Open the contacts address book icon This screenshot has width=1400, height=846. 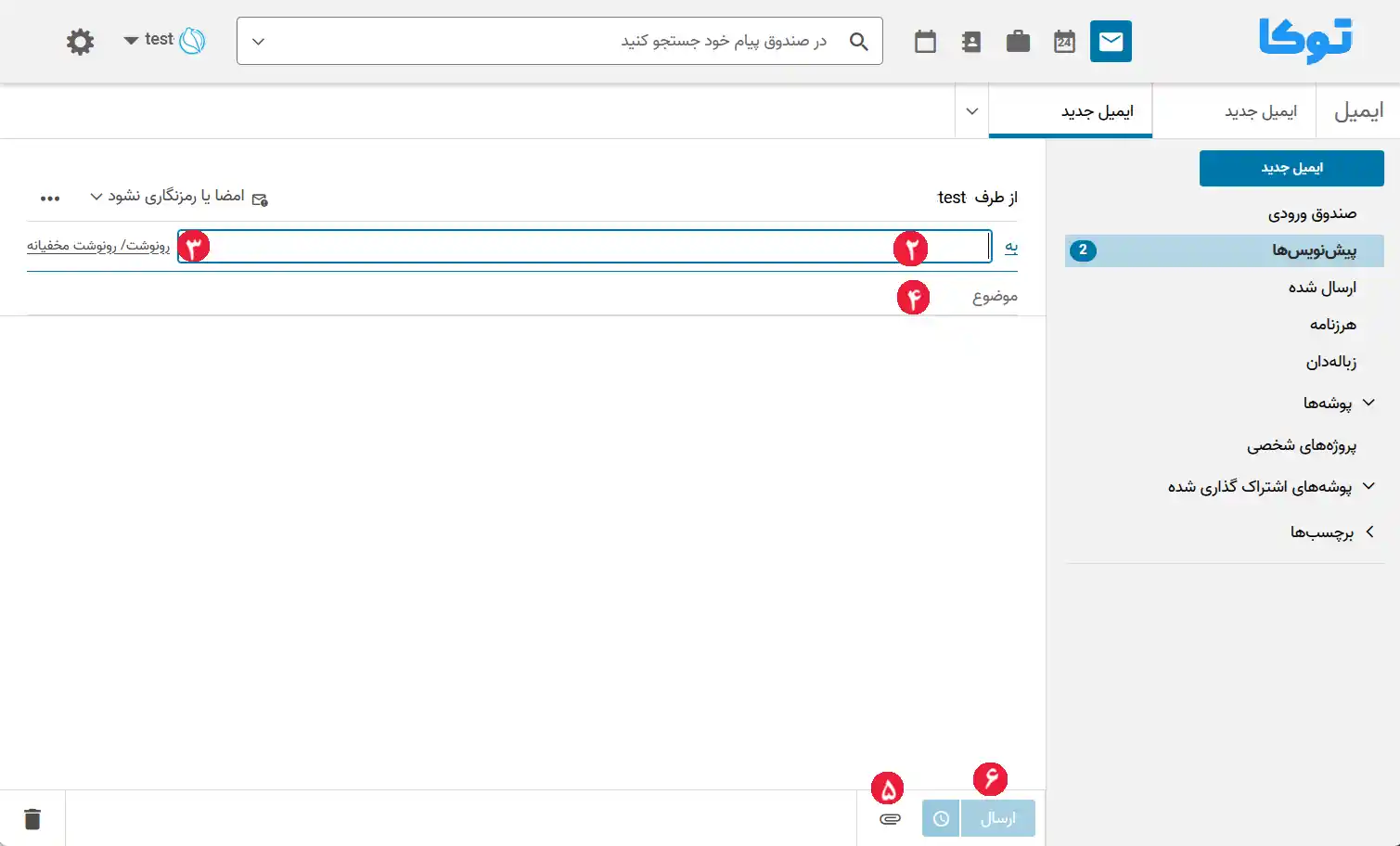971,42
